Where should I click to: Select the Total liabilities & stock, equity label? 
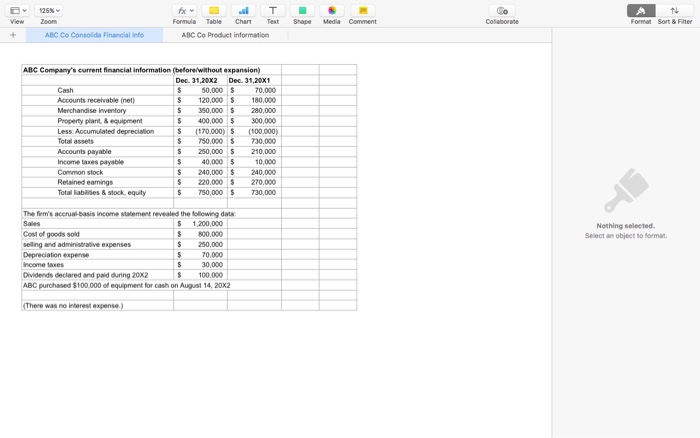(98, 192)
